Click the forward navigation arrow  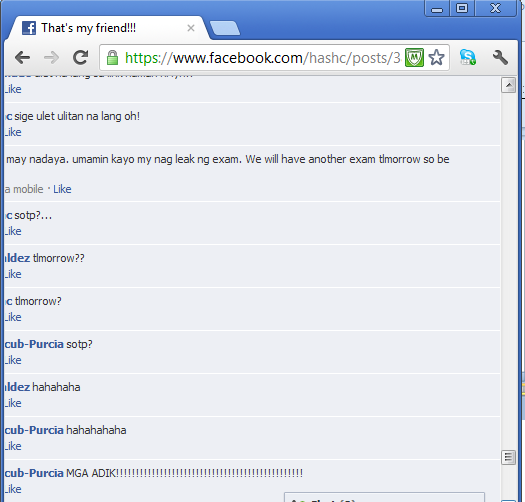click(51, 58)
